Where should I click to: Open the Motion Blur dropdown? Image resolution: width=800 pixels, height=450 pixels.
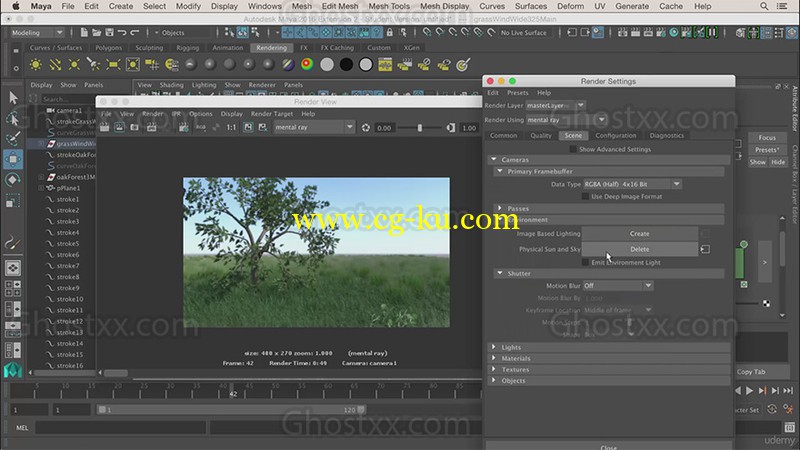click(618, 286)
